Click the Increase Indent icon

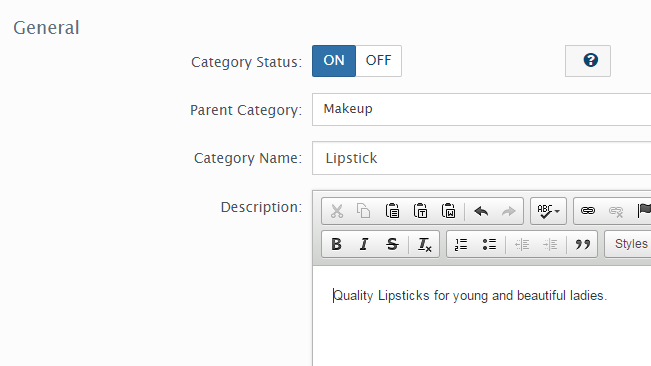550,244
